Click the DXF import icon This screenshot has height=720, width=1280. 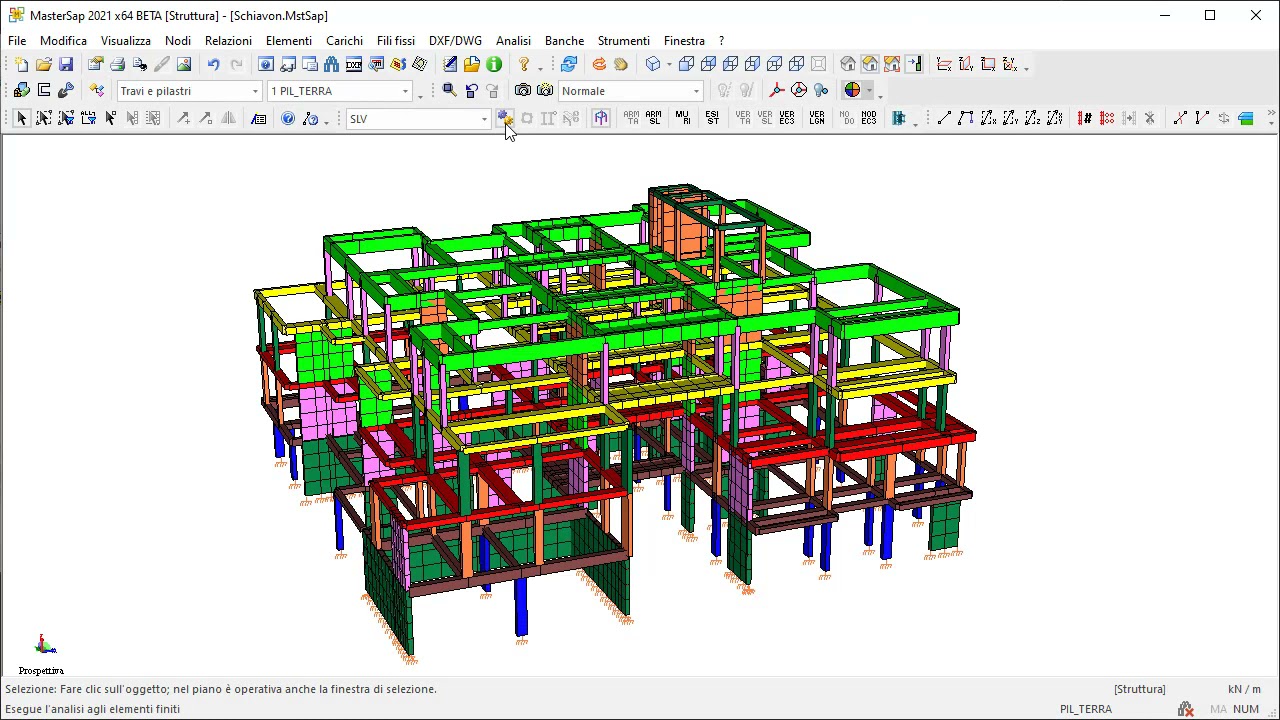click(354, 64)
